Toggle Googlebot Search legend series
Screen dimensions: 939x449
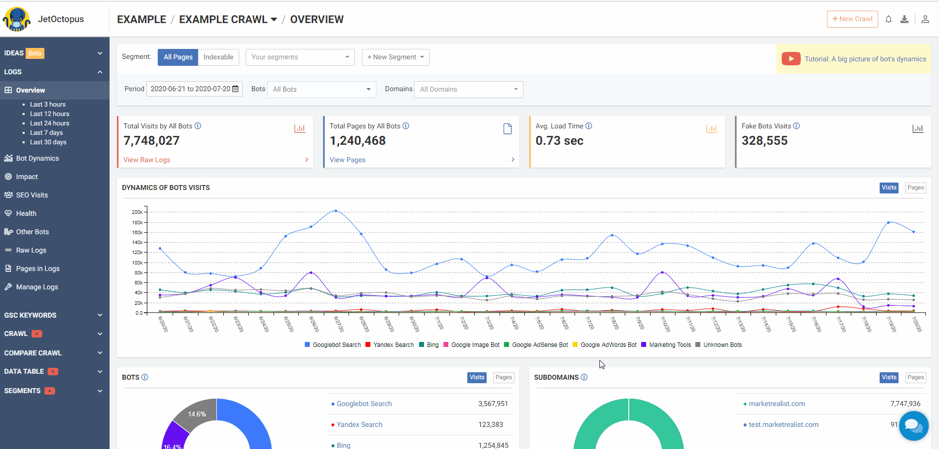(332, 345)
